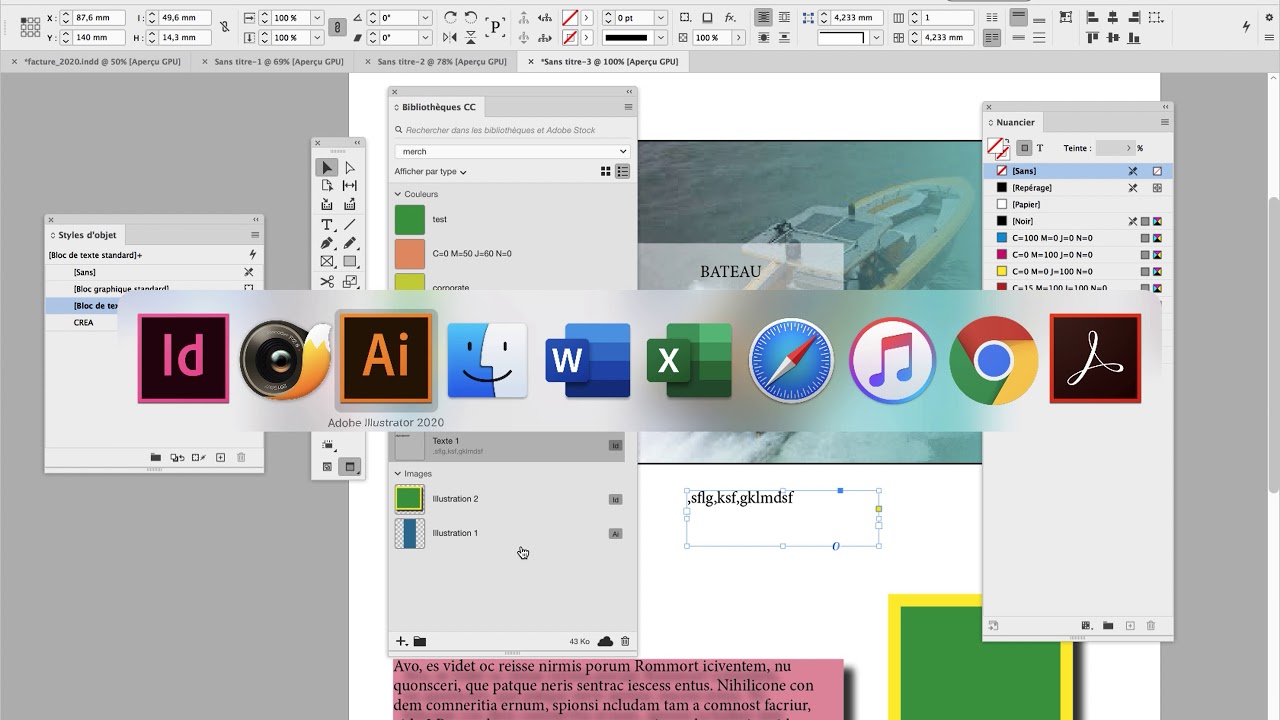Collapse the Couleurs section
This screenshot has height=720, width=1280.
pyautogui.click(x=398, y=194)
